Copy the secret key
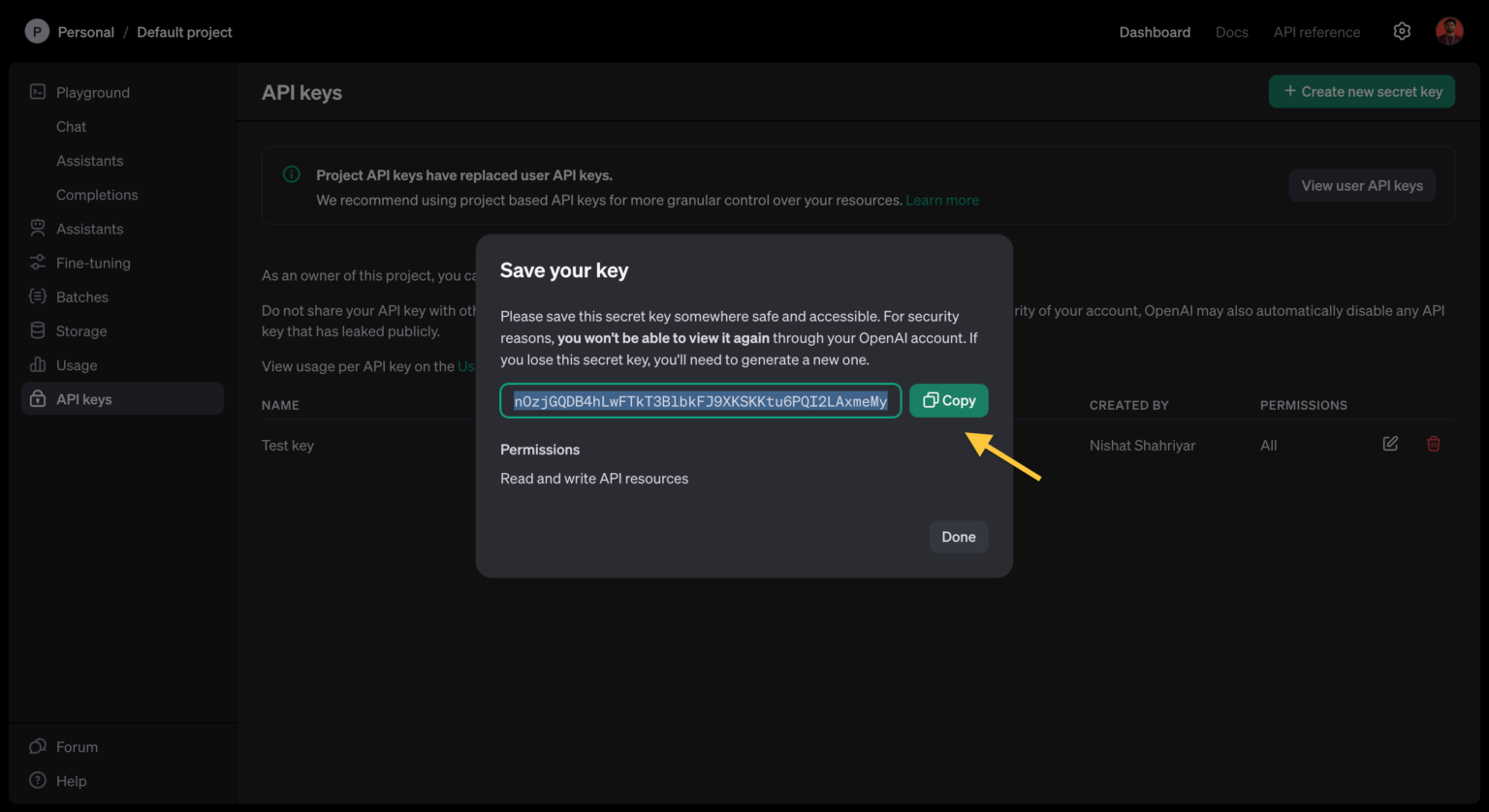The width and height of the screenshot is (1489, 812). [948, 401]
